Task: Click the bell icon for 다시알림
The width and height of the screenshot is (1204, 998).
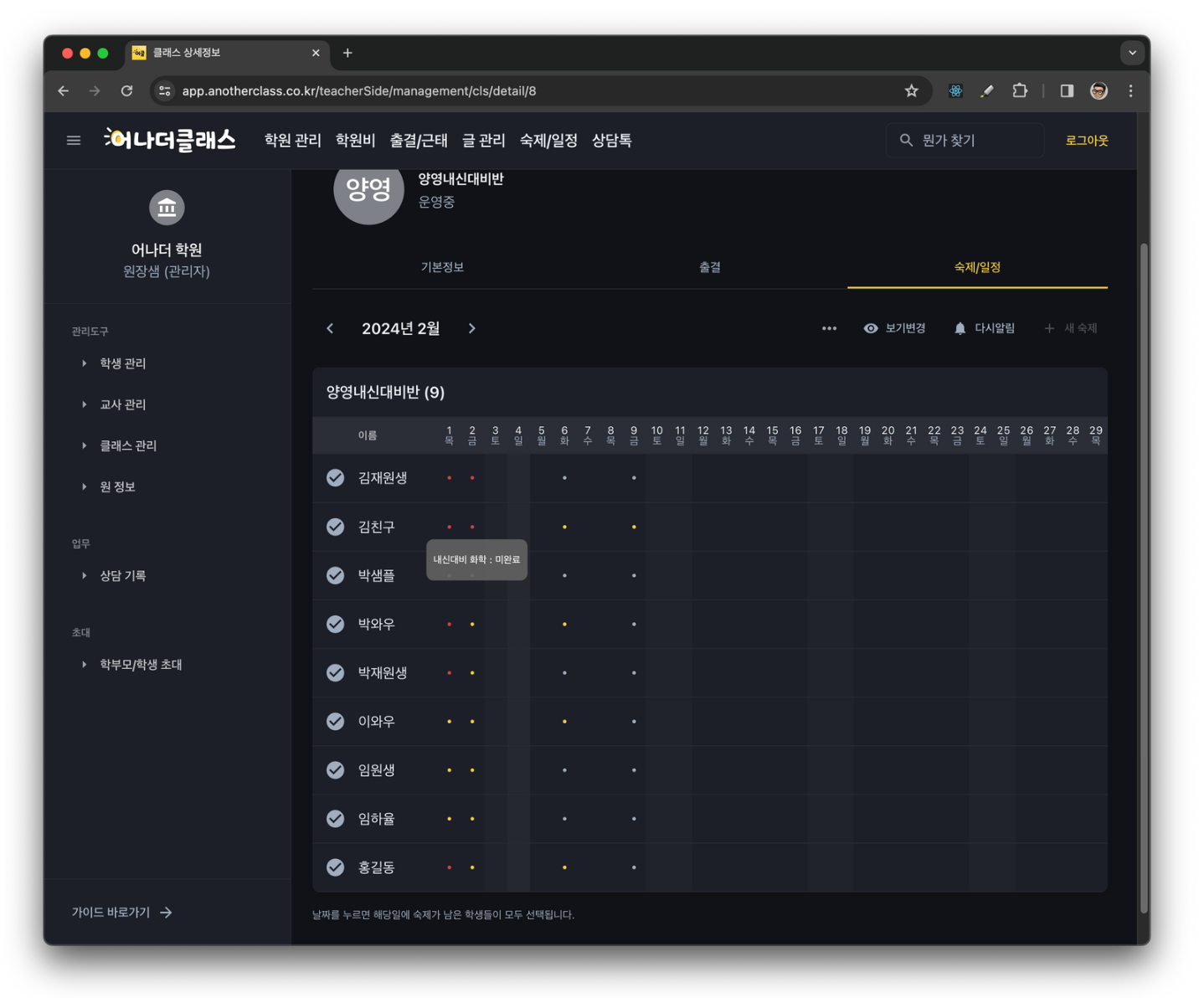Action: click(960, 328)
